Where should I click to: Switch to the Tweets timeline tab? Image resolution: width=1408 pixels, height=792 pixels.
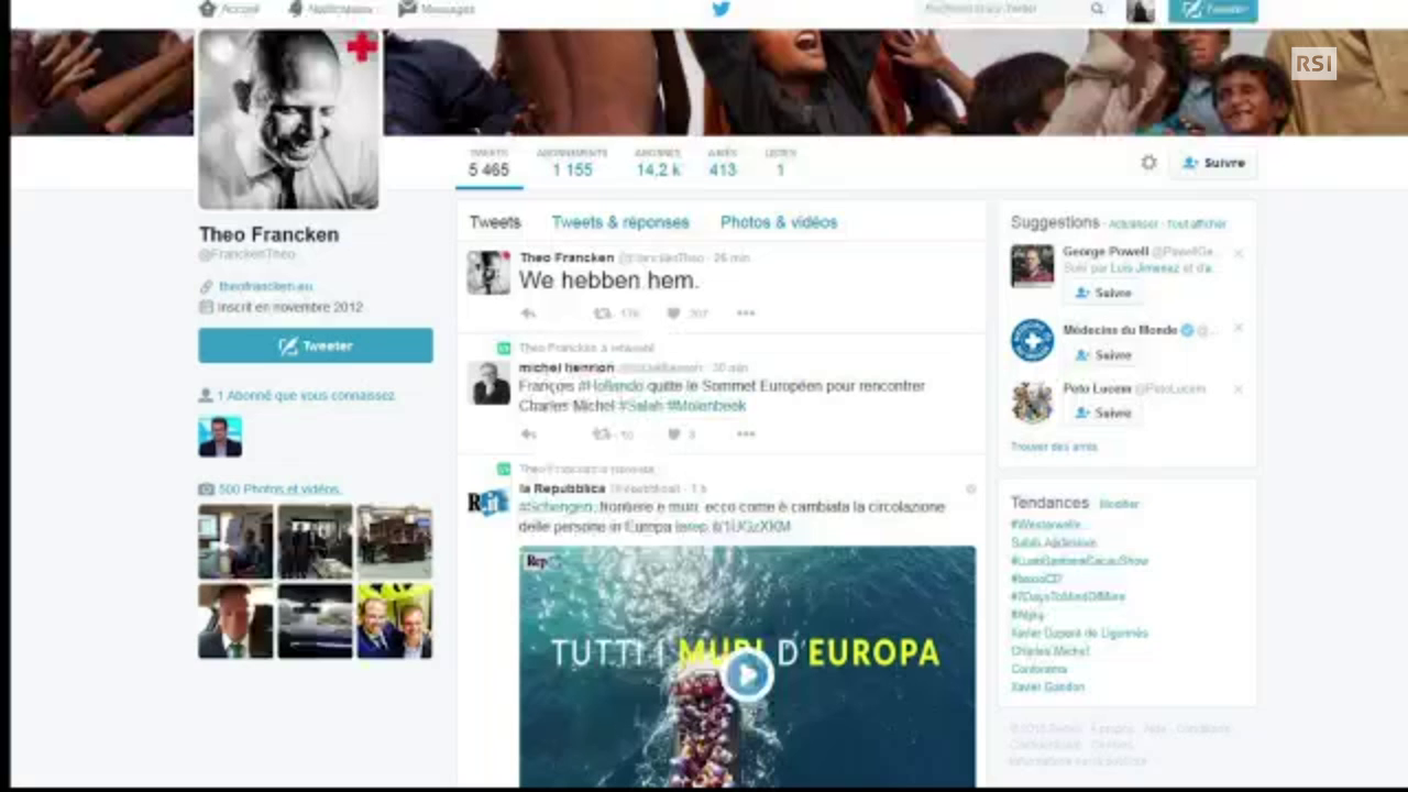(x=495, y=222)
